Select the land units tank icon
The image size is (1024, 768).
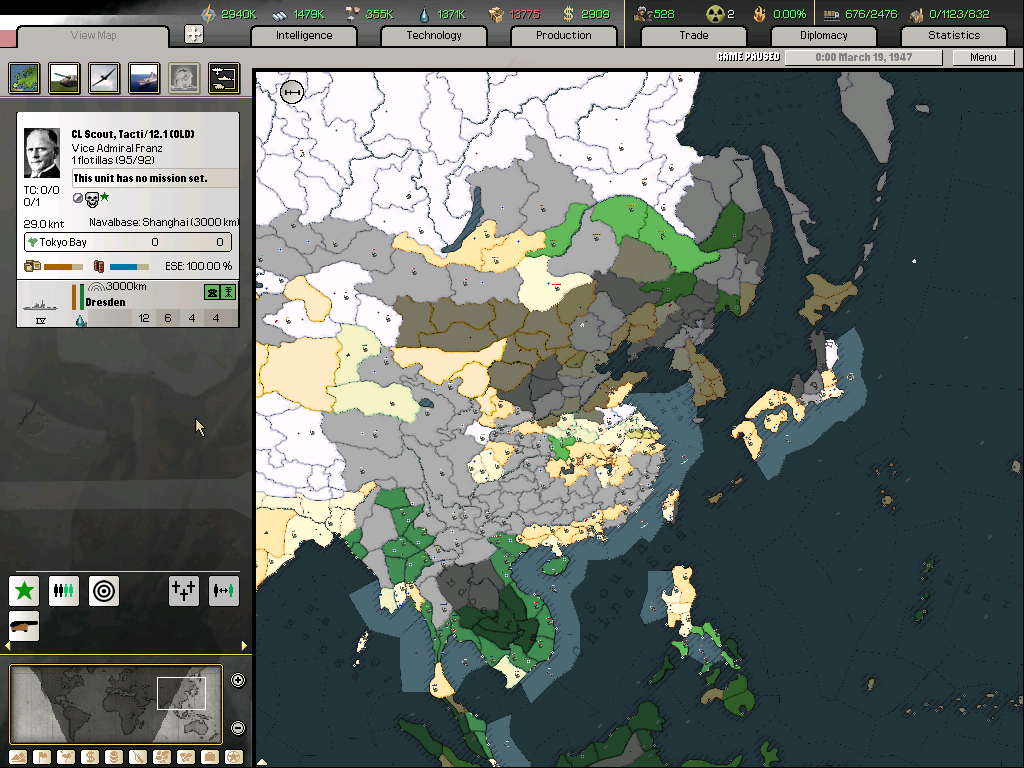(64, 77)
